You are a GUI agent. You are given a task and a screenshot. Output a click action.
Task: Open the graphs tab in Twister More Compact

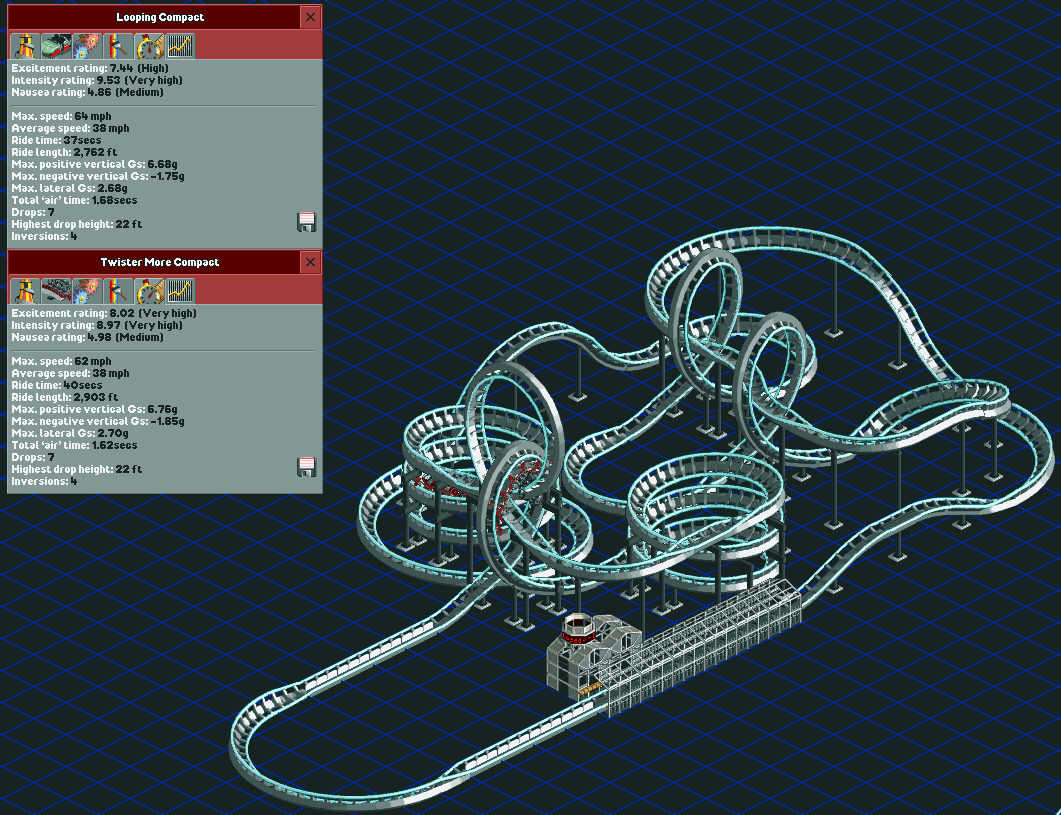click(181, 291)
